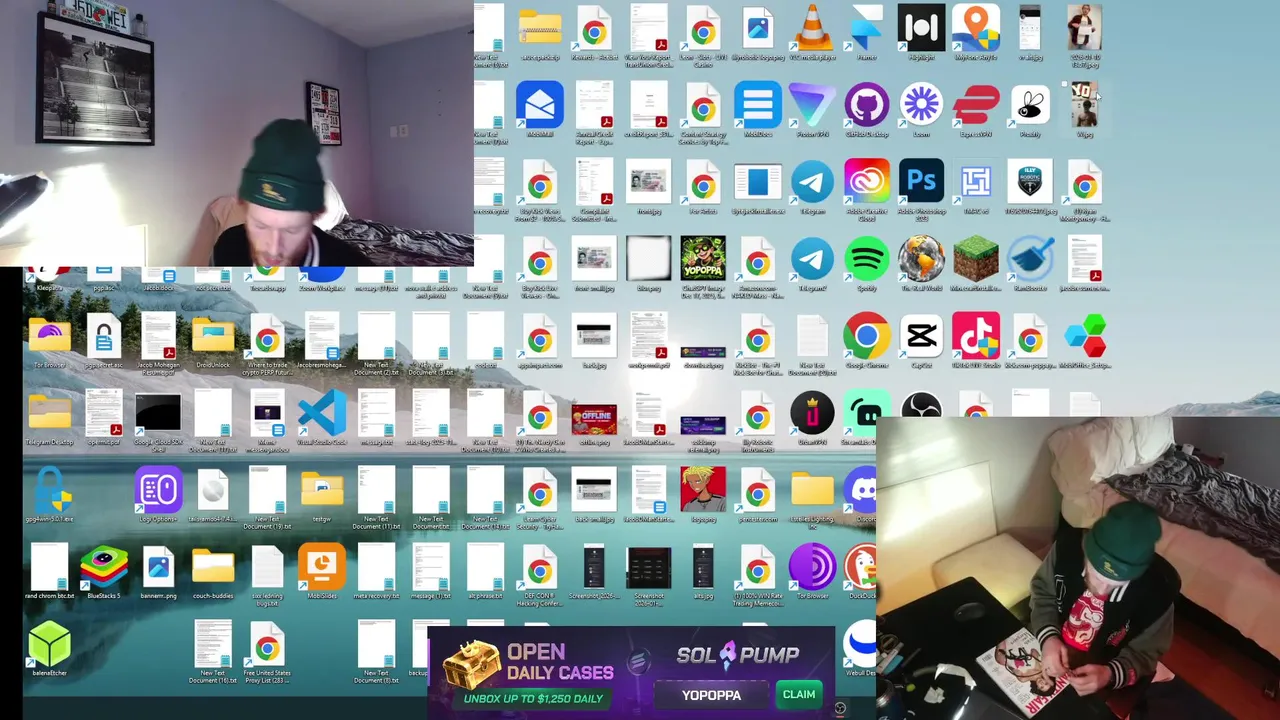Open the Telegram Desktop folder
This screenshot has height=720, width=1280.
(49, 414)
